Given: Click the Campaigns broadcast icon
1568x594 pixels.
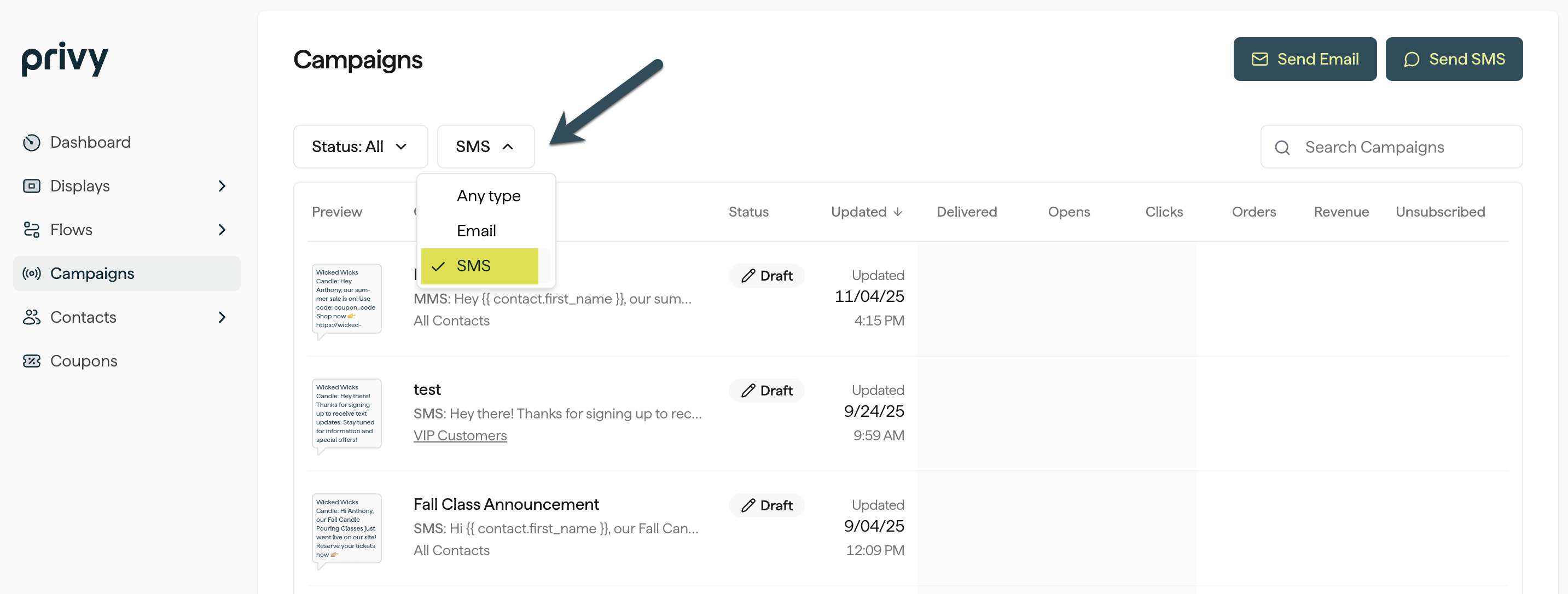Looking at the screenshot, I should [31, 273].
